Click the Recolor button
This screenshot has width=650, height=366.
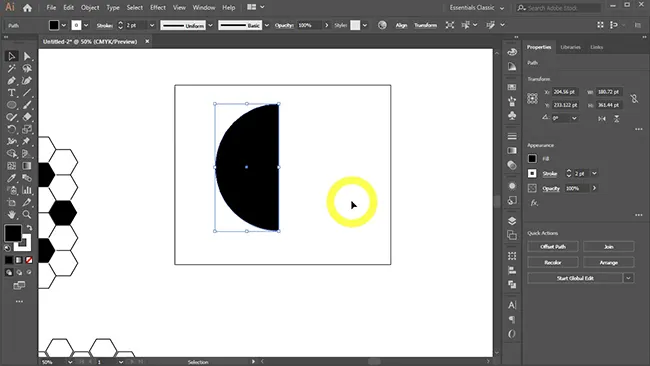pos(553,262)
